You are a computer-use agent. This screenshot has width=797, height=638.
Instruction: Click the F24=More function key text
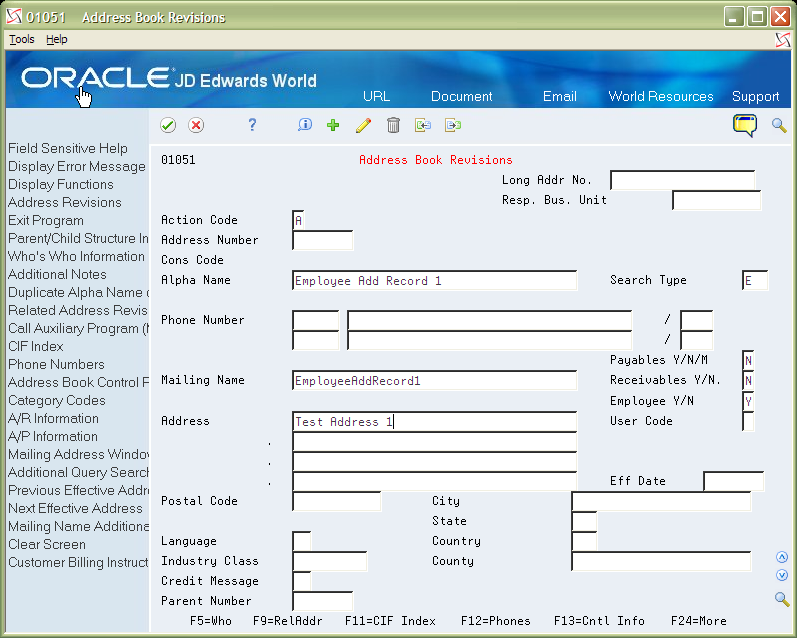(x=698, y=621)
